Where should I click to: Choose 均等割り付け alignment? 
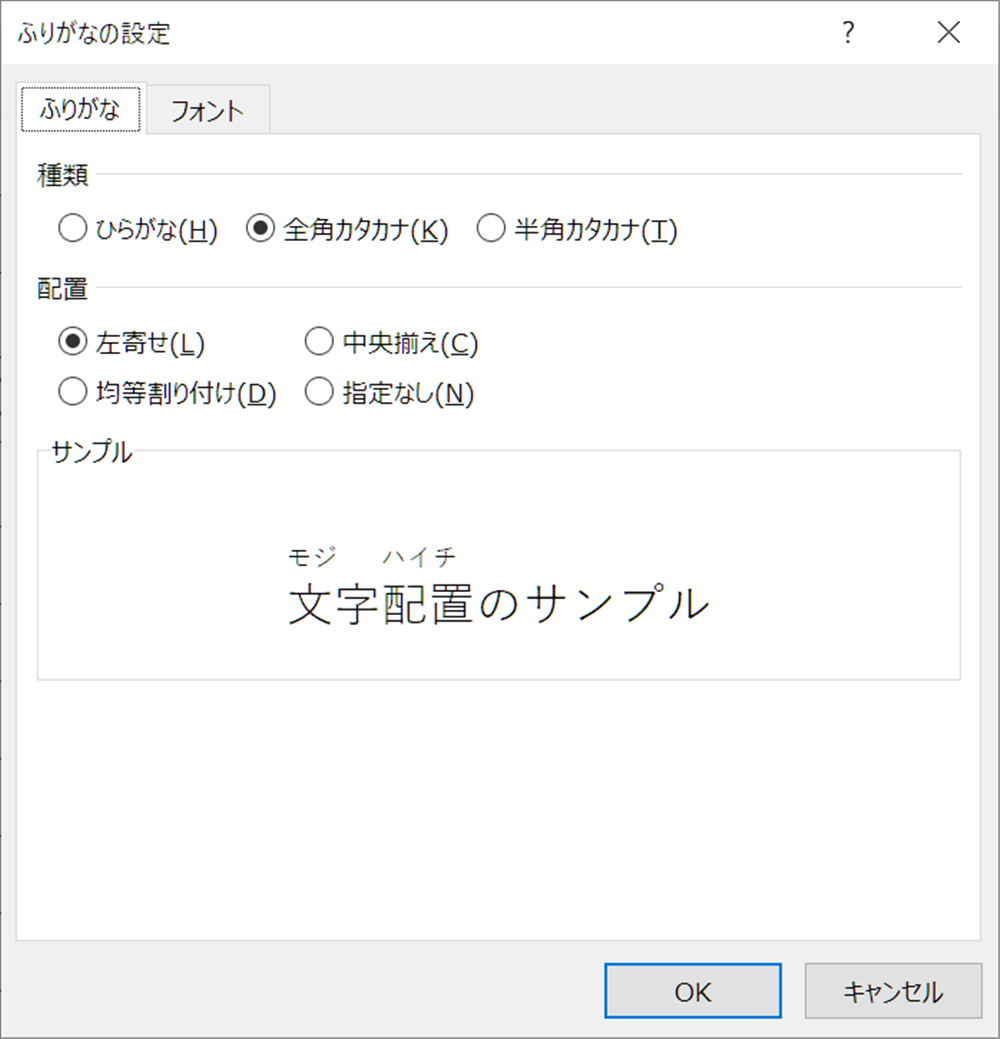click(x=73, y=393)
